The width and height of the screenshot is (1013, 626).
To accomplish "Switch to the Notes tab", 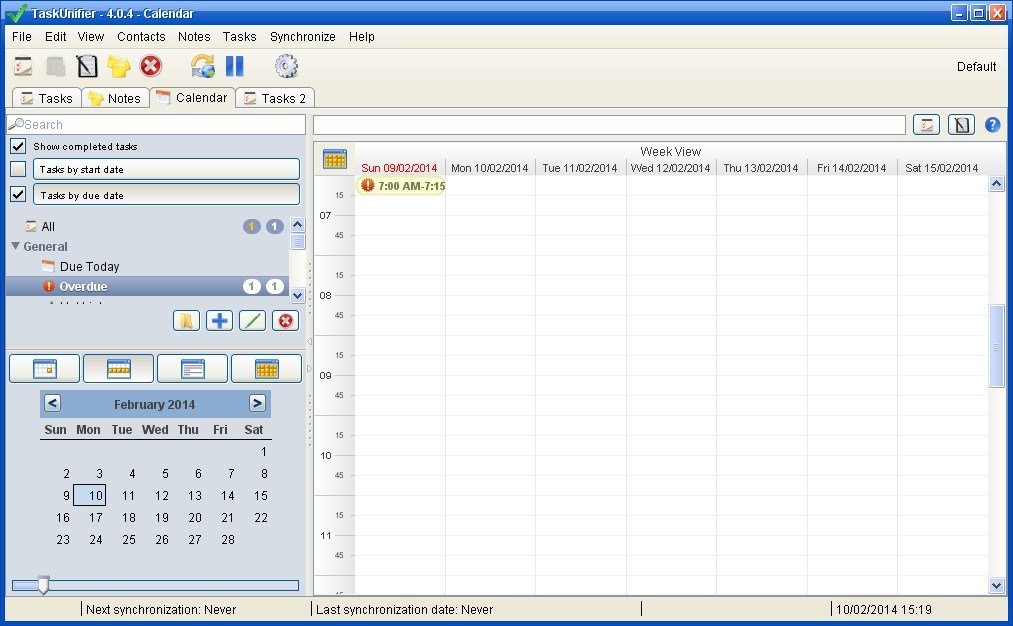I will click(115, 98).
